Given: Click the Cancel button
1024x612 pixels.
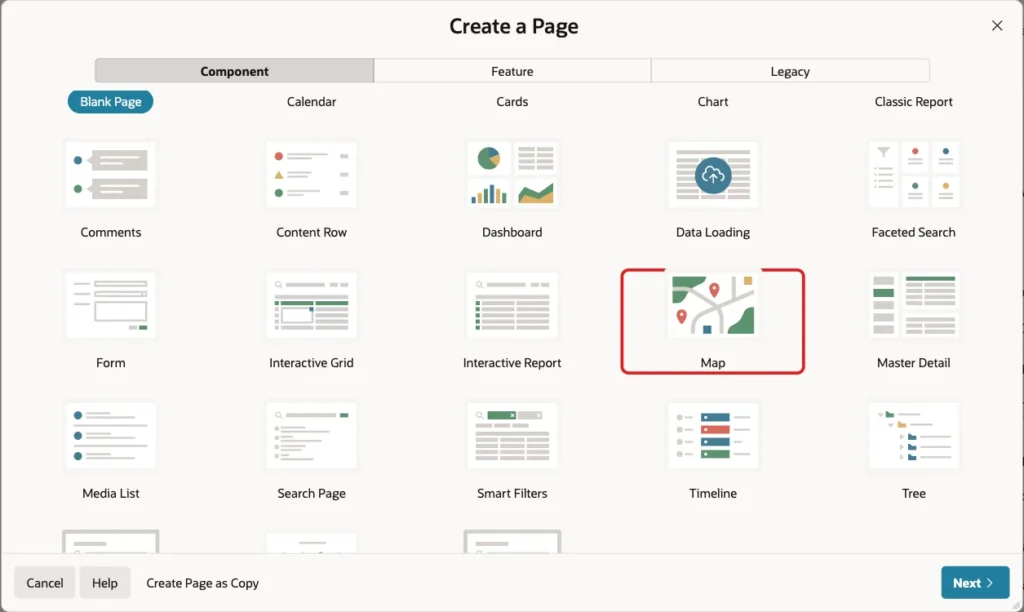Looking at the screenshot, I should click(44, 583).
